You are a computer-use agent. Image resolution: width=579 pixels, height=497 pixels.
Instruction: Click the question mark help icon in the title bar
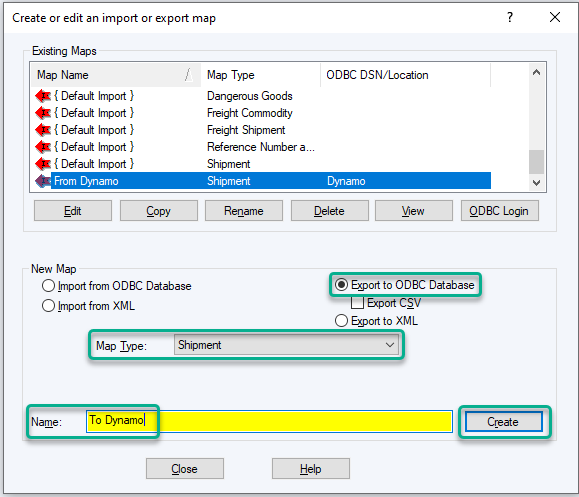[510, 17]
